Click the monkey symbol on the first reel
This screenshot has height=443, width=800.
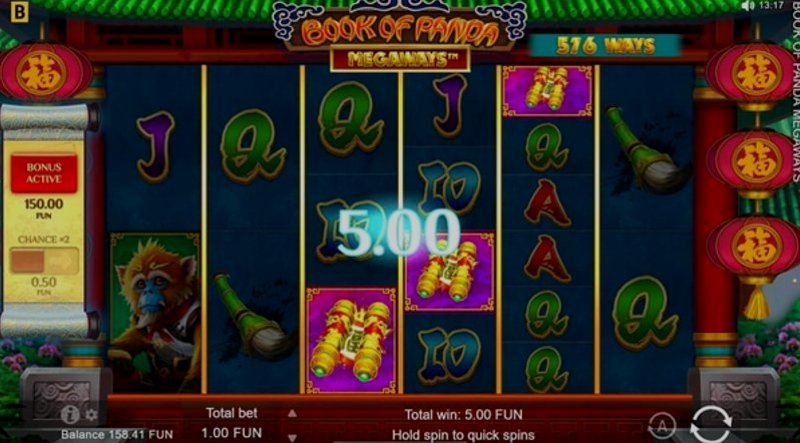pyautogui.click(x=155, y=312)
